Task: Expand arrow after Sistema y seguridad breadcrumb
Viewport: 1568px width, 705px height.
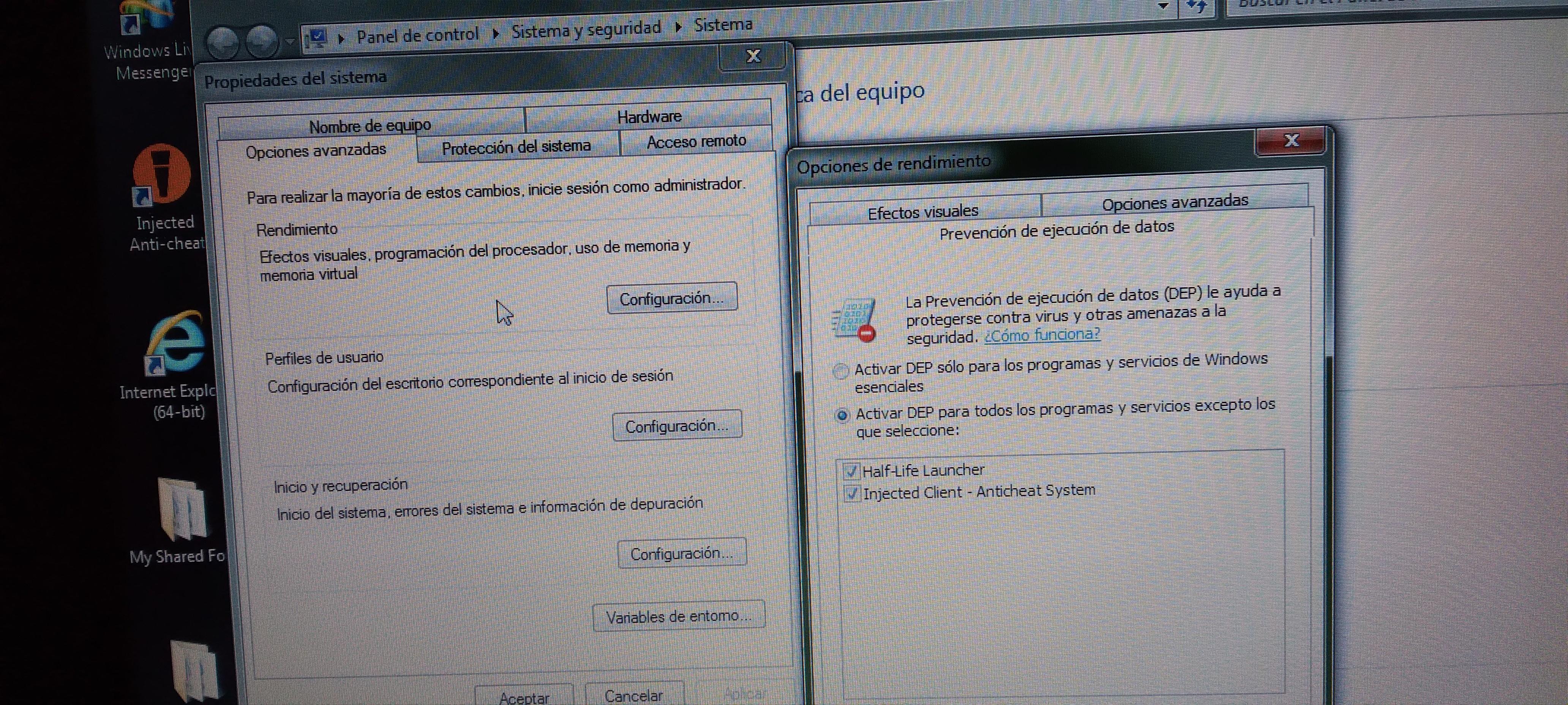Action: pos(678,27)
